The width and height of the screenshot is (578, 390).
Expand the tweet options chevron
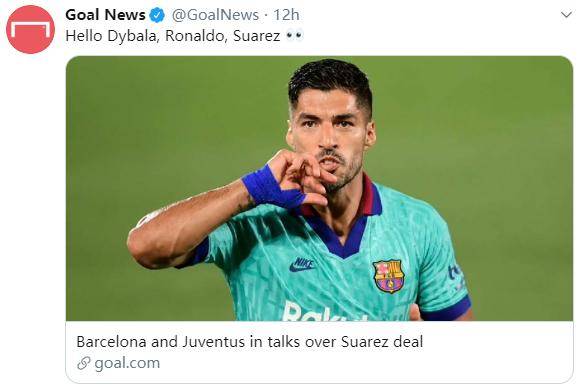tap(566, 15)
